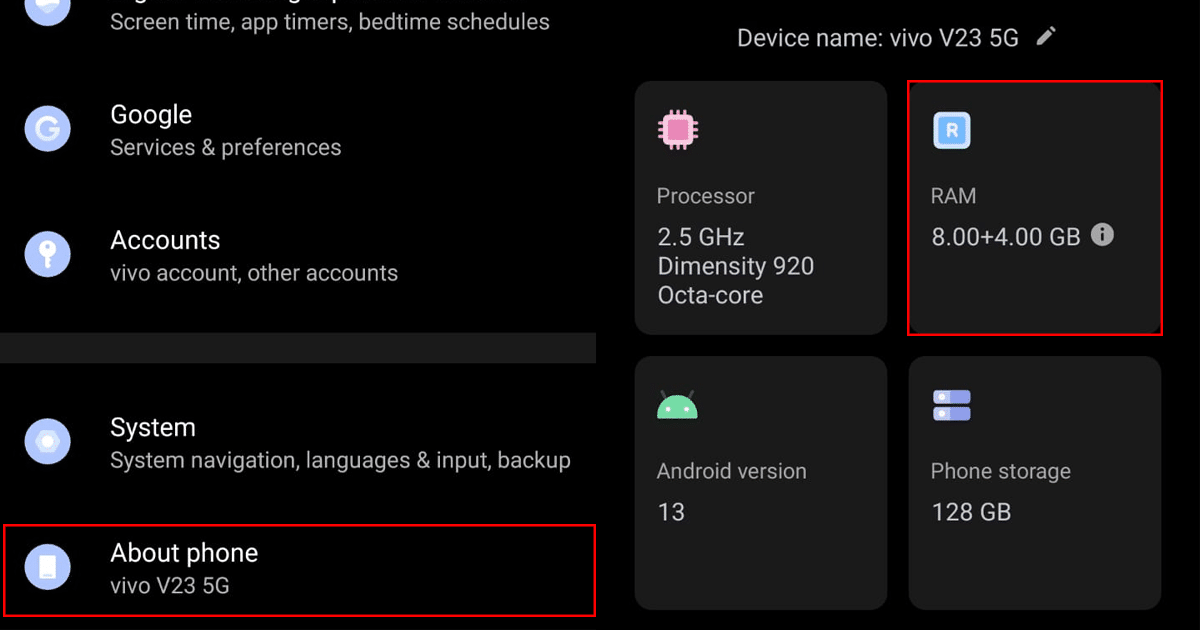Tap the About phone icon
This screenshot has height=630, width=1200.
click(x=47, y=567)
